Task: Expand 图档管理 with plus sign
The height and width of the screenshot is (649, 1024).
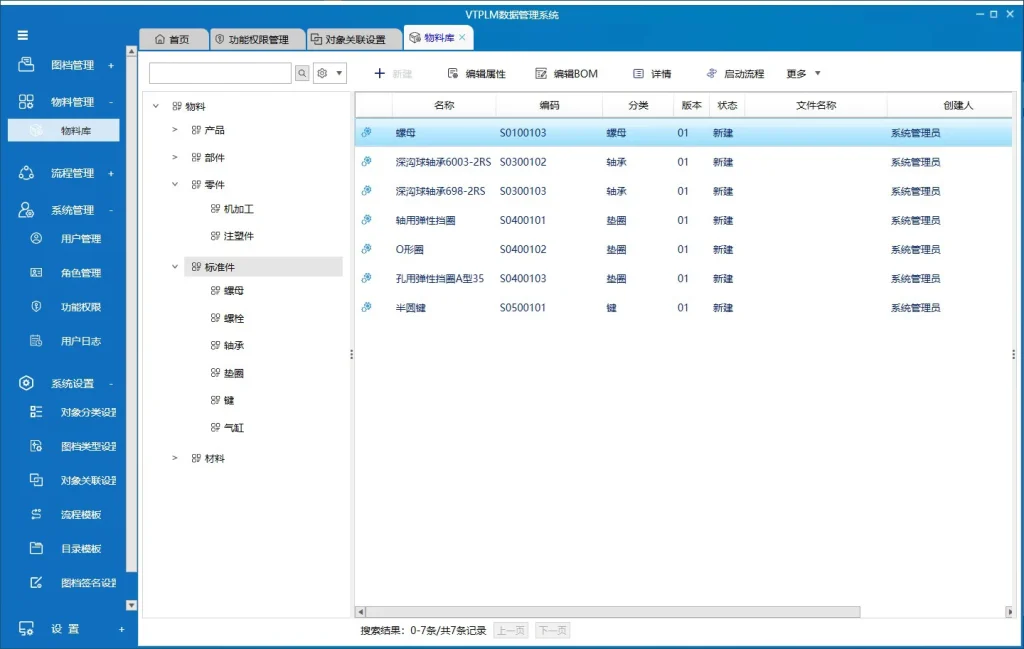Action: click(x=111, y=65)
